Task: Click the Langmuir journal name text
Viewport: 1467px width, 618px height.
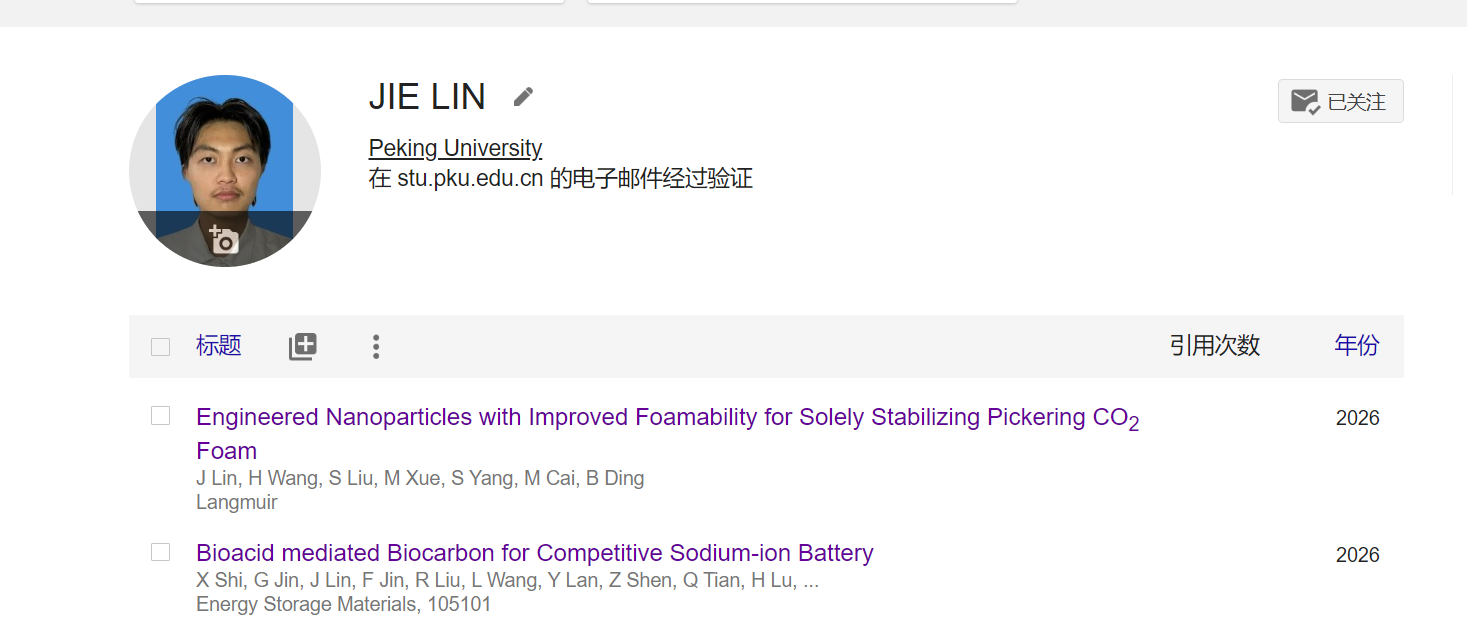Action: tap(237, 502)
